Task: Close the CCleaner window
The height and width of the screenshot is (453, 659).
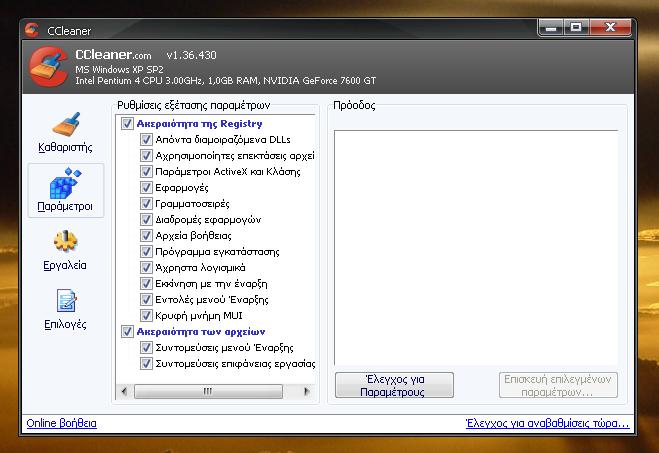Action: [x=610, y=28]
